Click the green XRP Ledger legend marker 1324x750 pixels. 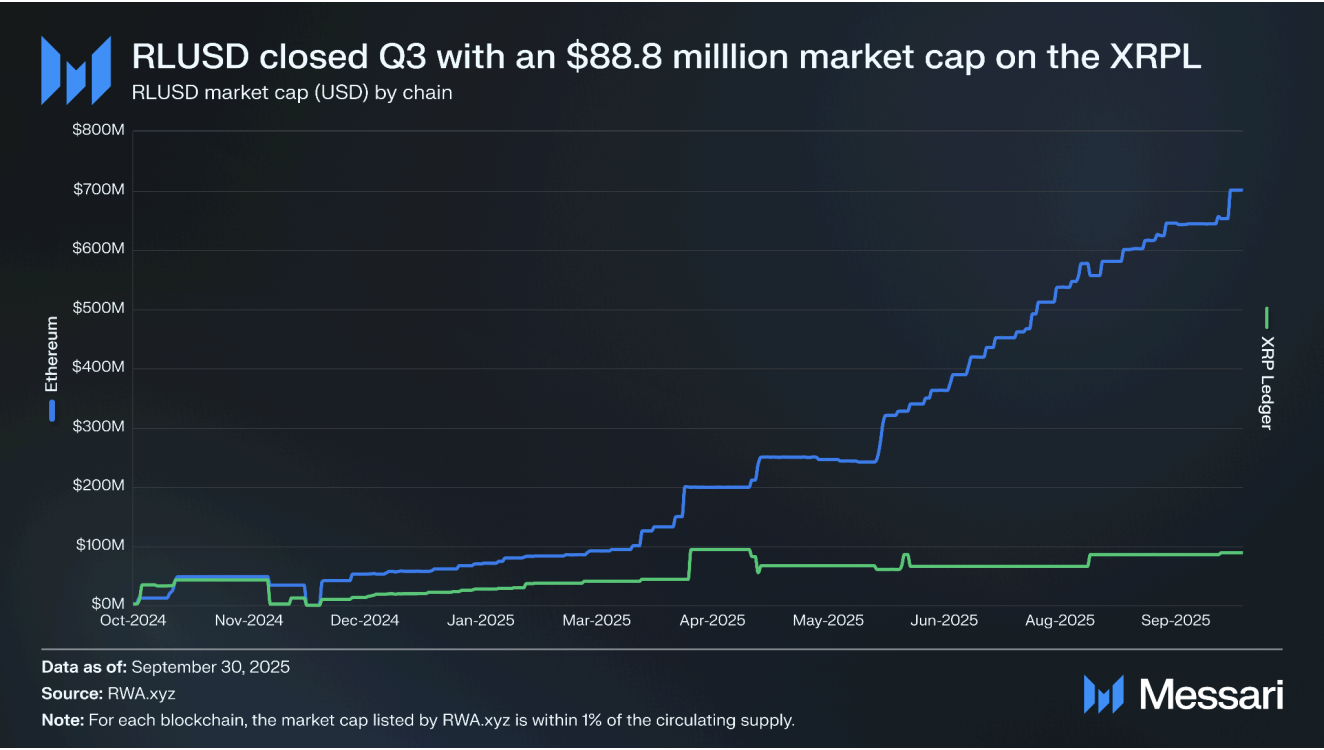(x=1267, y=318)
